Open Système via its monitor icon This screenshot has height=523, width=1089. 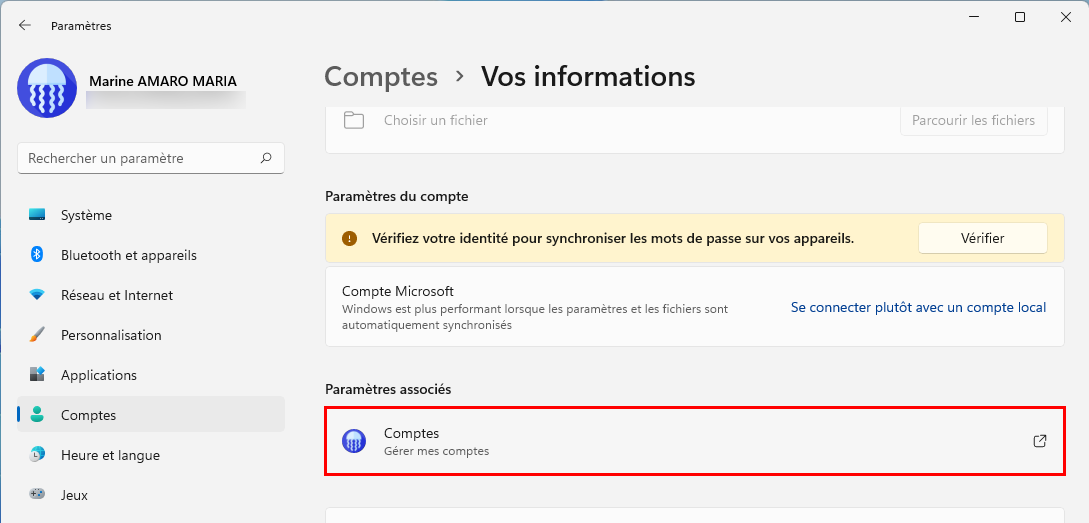point(37,215)
